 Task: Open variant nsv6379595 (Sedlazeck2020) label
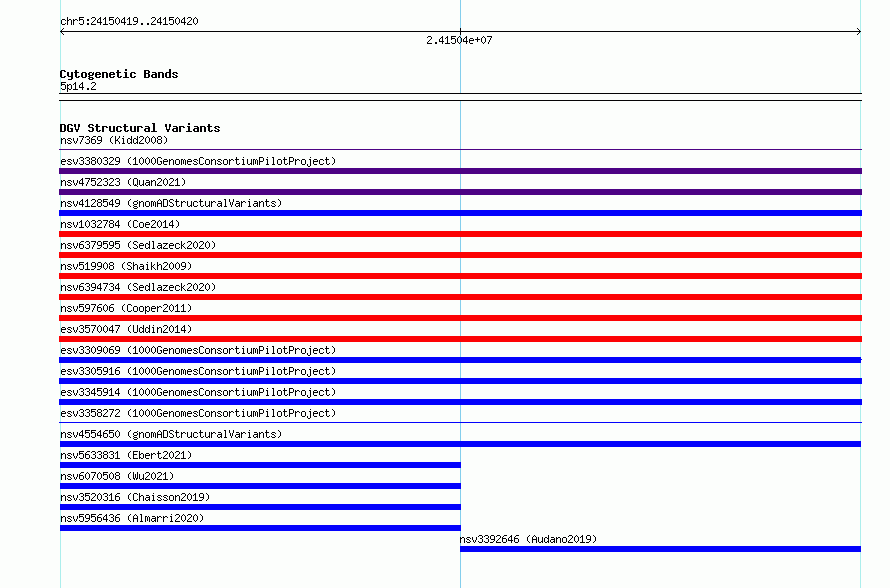pos(138,245)
